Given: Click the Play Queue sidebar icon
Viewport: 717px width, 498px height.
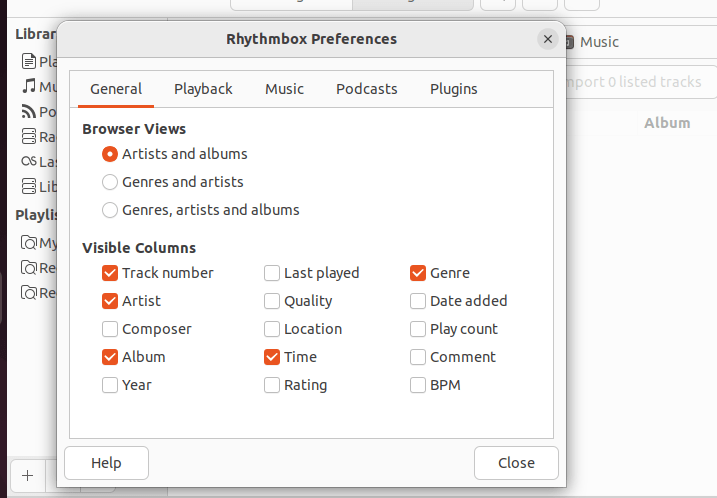Looking at the screenshot, I should 28,61.
